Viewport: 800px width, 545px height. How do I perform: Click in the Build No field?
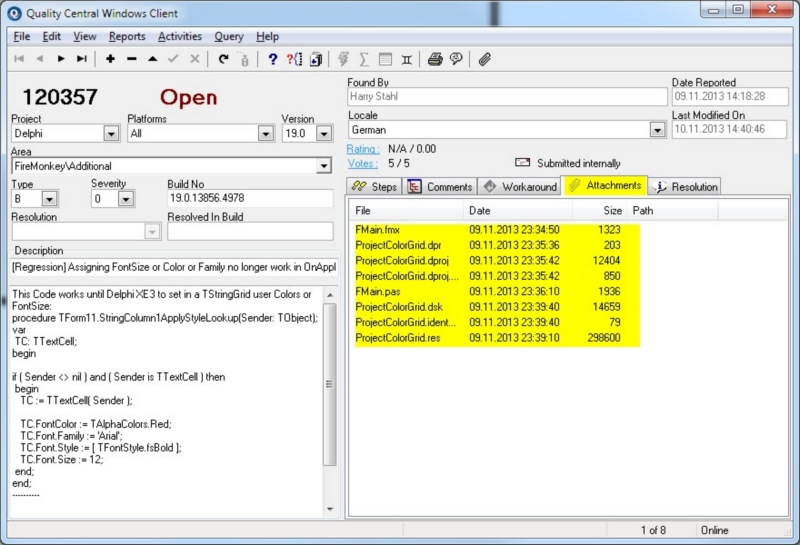[250, 198]
